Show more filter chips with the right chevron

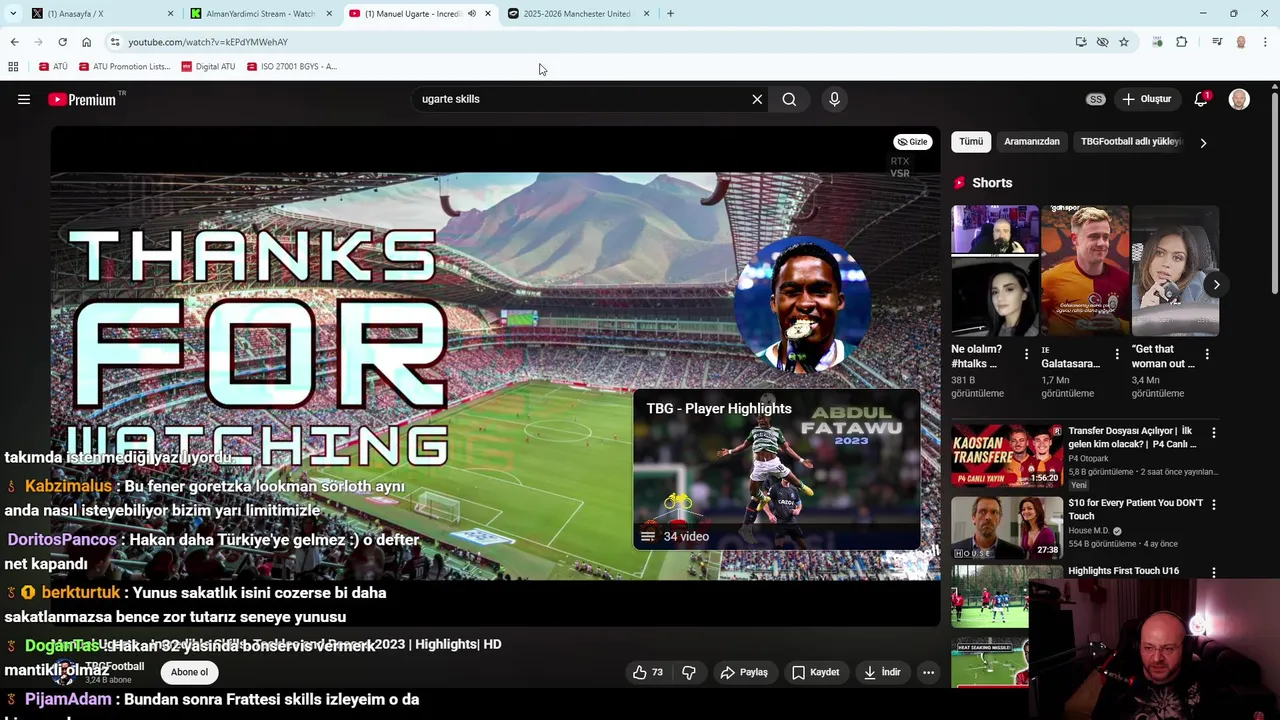pos(1203,143)
